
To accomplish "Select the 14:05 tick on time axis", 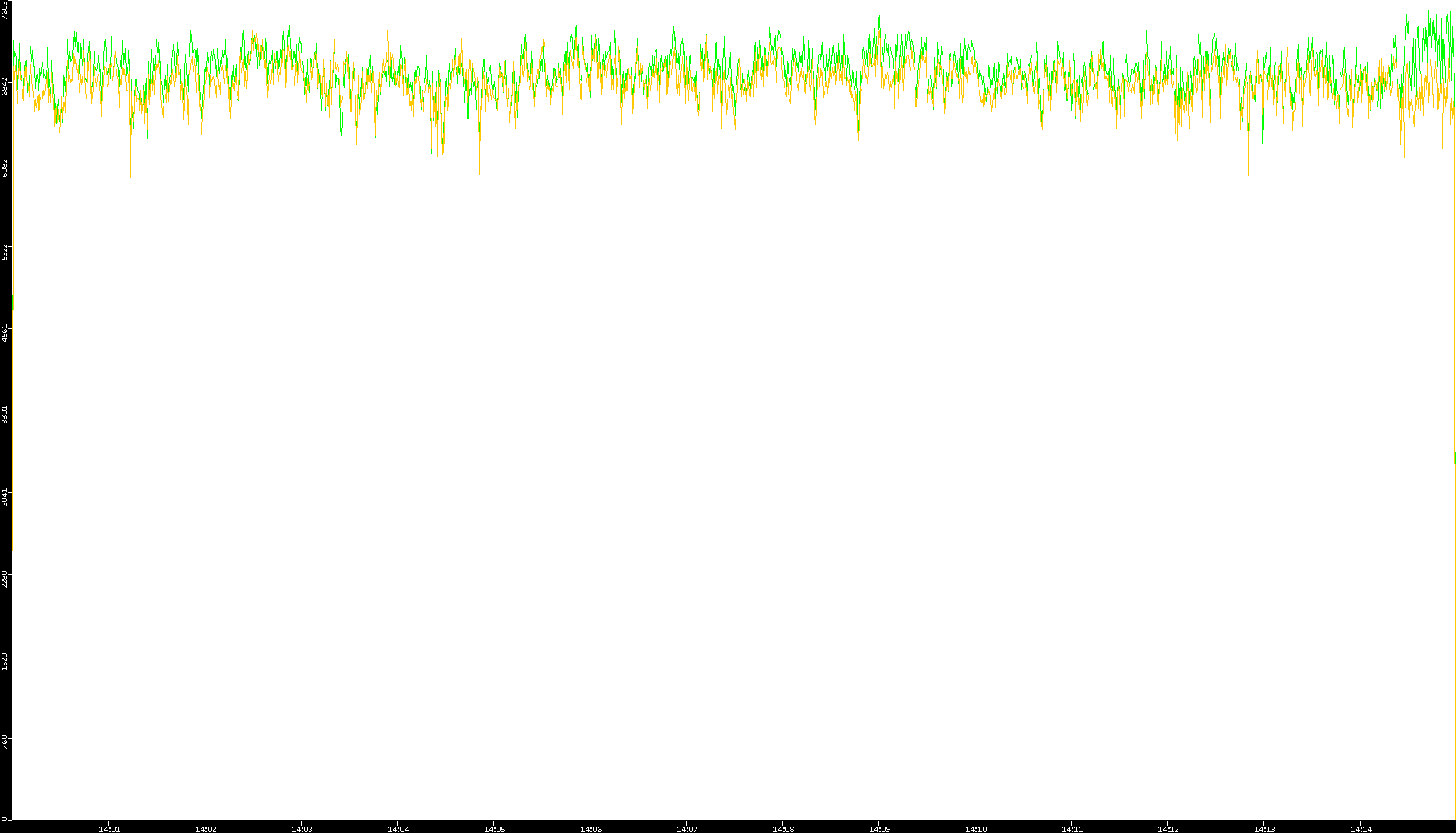I will point(494,829).
